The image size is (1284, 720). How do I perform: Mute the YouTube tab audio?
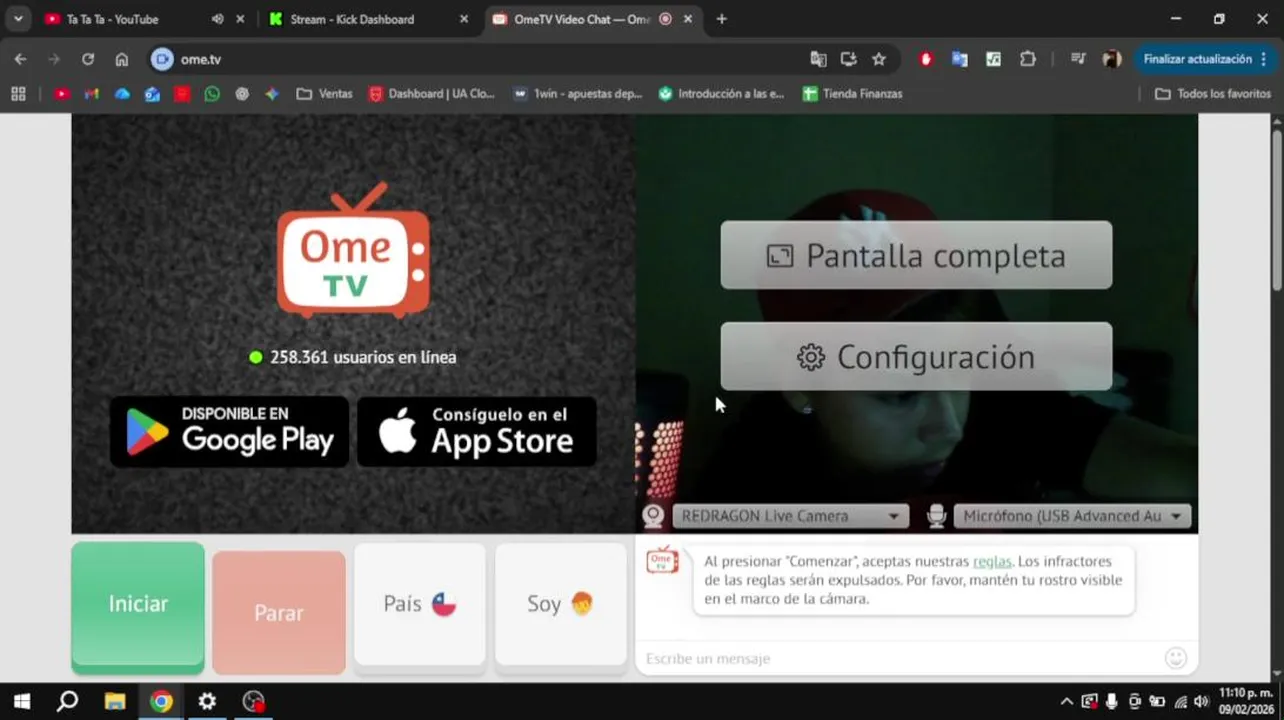[218, 19]
